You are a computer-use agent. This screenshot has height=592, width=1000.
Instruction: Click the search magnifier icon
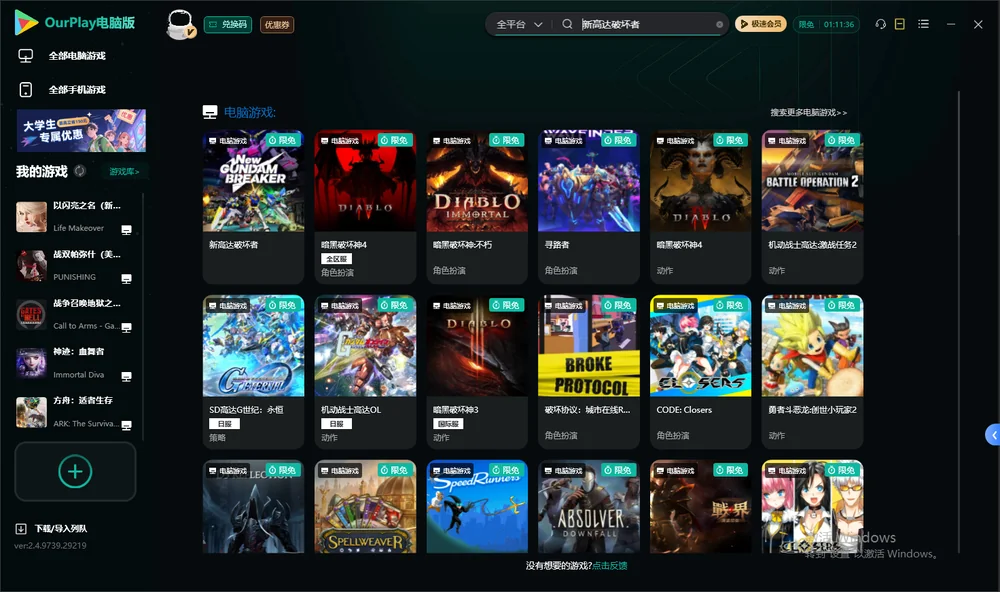click(567, 24)
